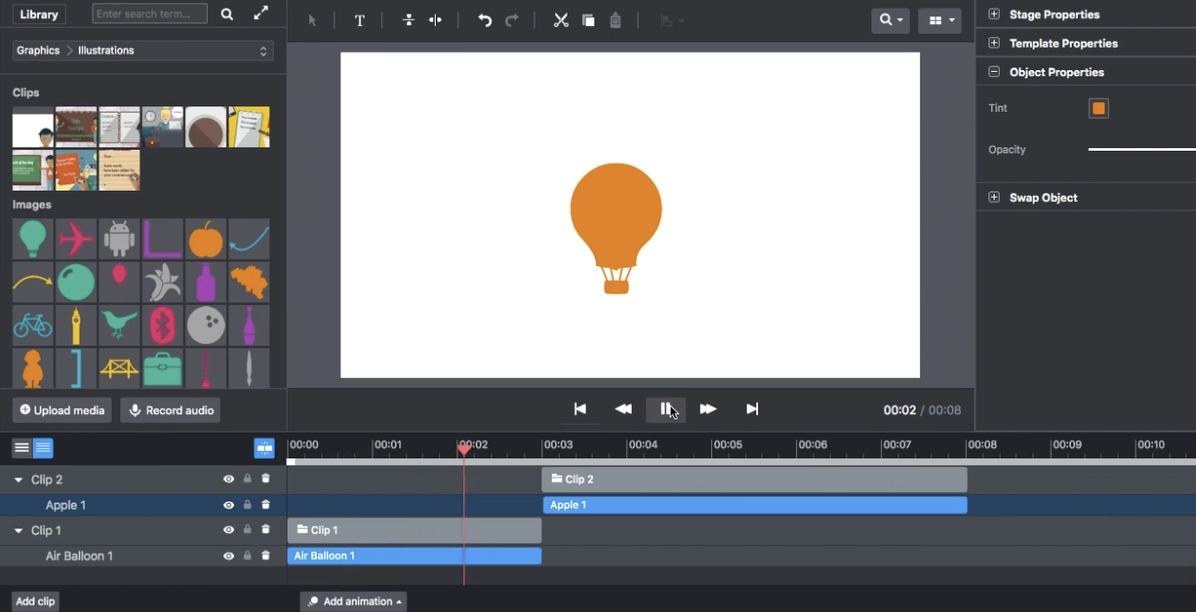Toggle visibility of Apple 1 layer
This screenshot has height=612, width=1196.
click(x=228, y=505)
